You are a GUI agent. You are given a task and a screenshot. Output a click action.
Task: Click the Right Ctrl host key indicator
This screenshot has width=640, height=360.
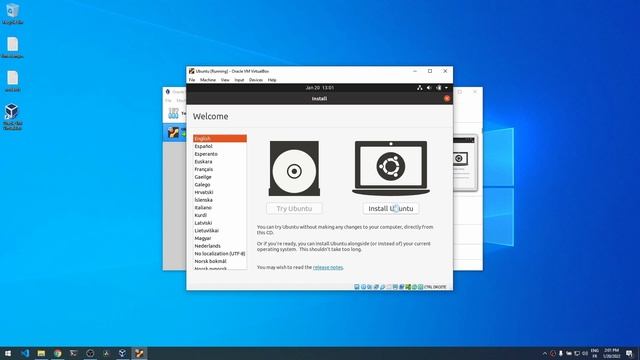(435, 287)
